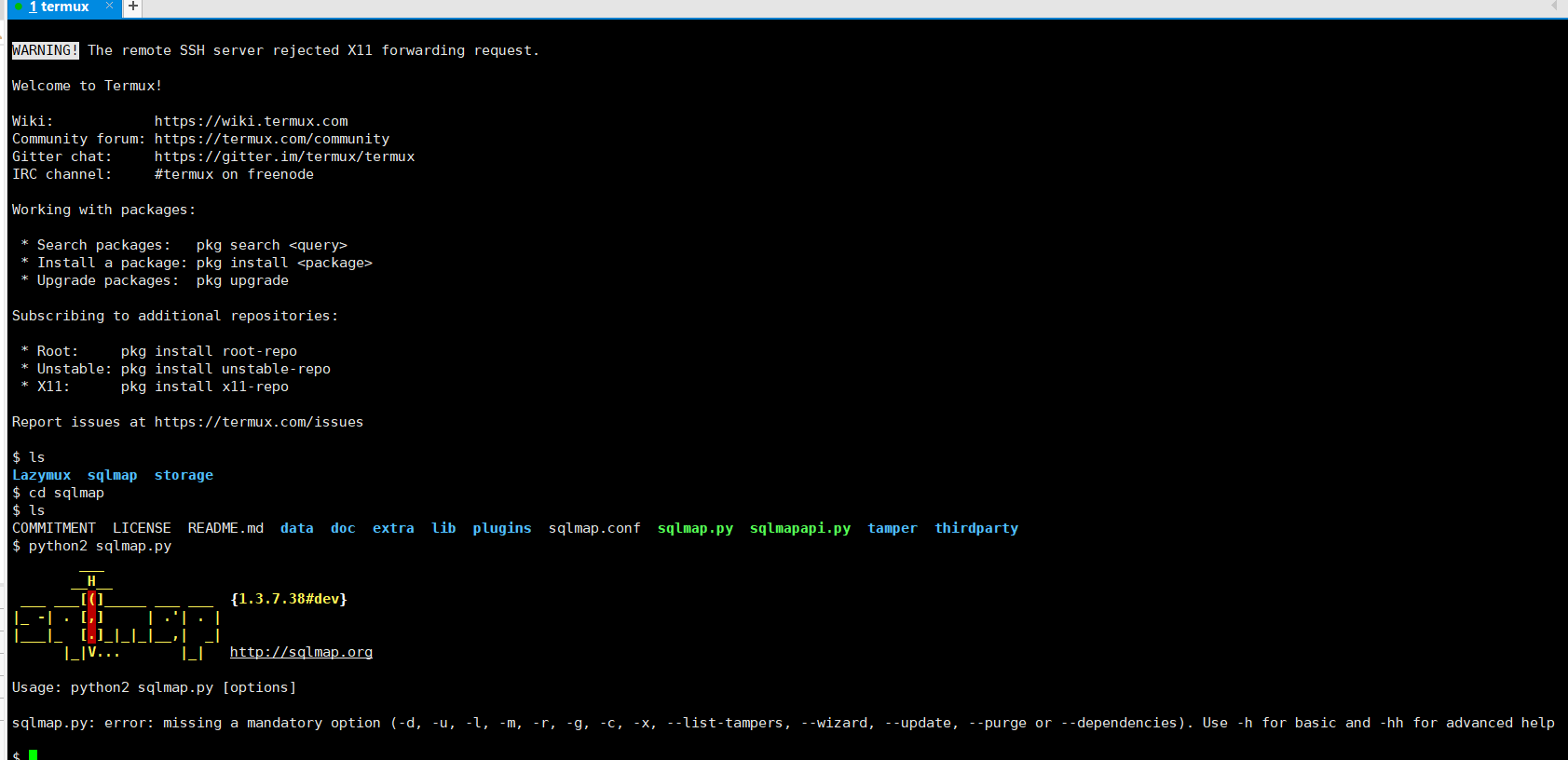Click the 'lib' directory name
Screen dimensions: 1568x760
pos(443,528)
